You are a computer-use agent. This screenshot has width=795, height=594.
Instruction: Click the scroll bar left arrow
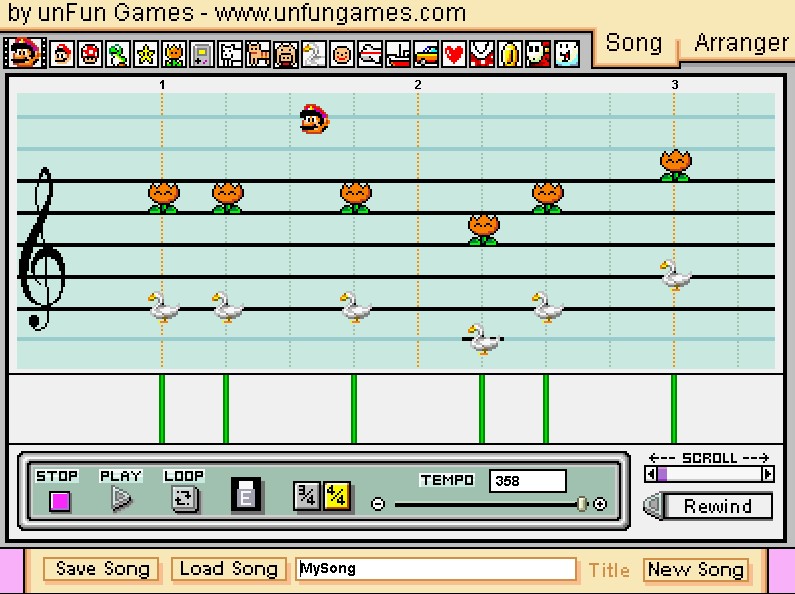coord(651,474)
